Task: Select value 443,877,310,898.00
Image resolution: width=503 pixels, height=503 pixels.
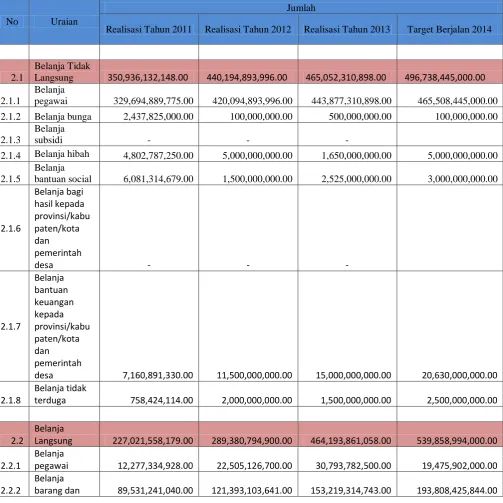Action: pos(351,101)
